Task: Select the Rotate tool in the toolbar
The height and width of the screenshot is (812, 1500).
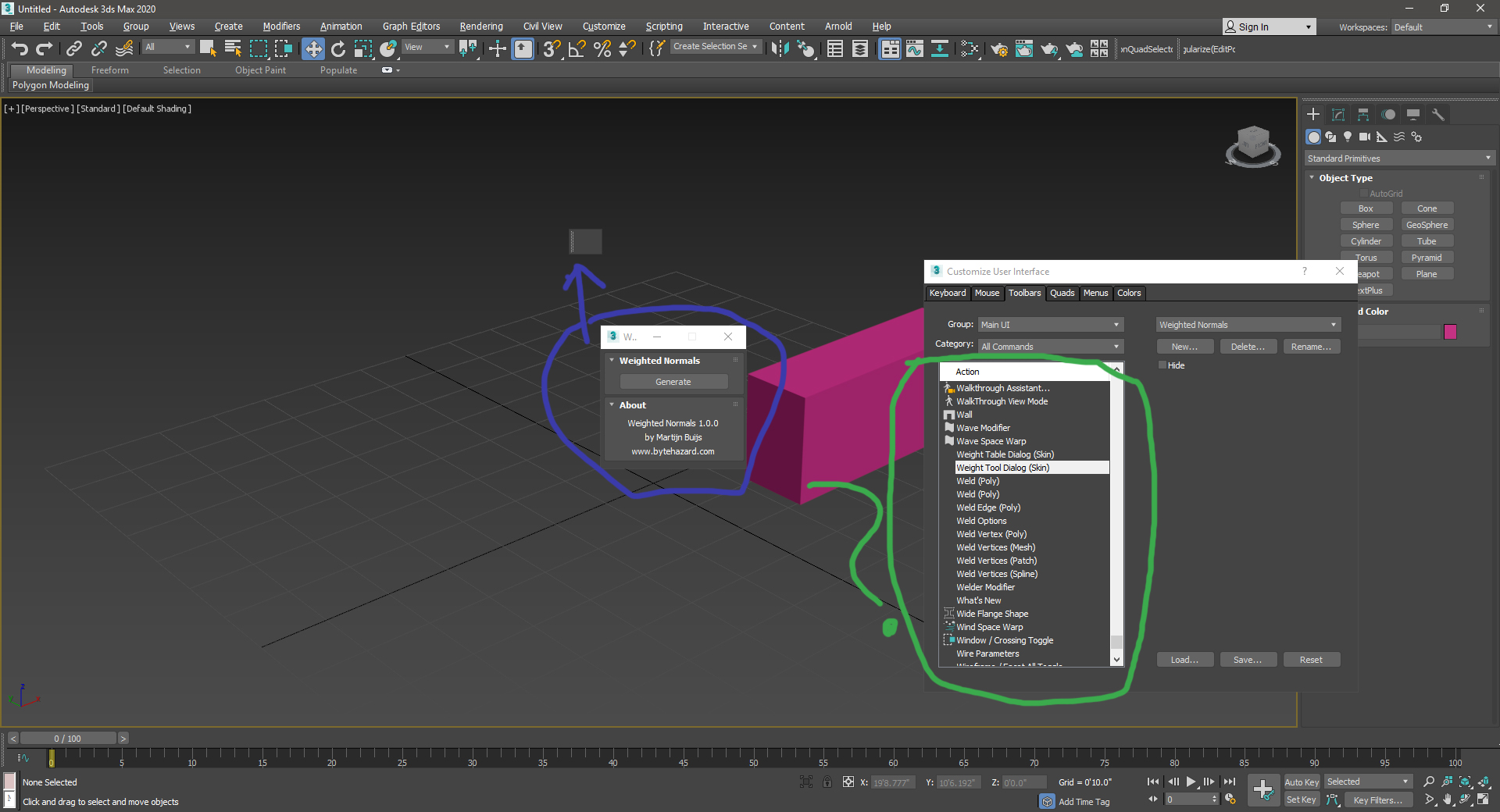Action: [x=338, y=49]
